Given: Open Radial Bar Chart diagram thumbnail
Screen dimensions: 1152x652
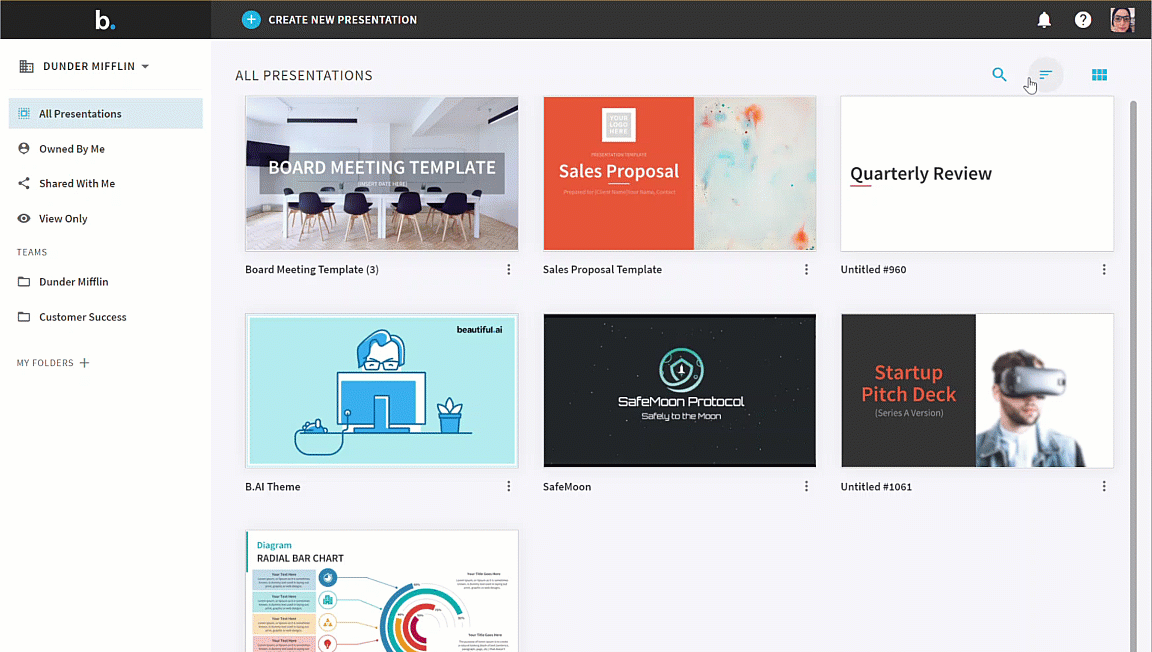Looking at the screenshot, I should click(381, 591).
